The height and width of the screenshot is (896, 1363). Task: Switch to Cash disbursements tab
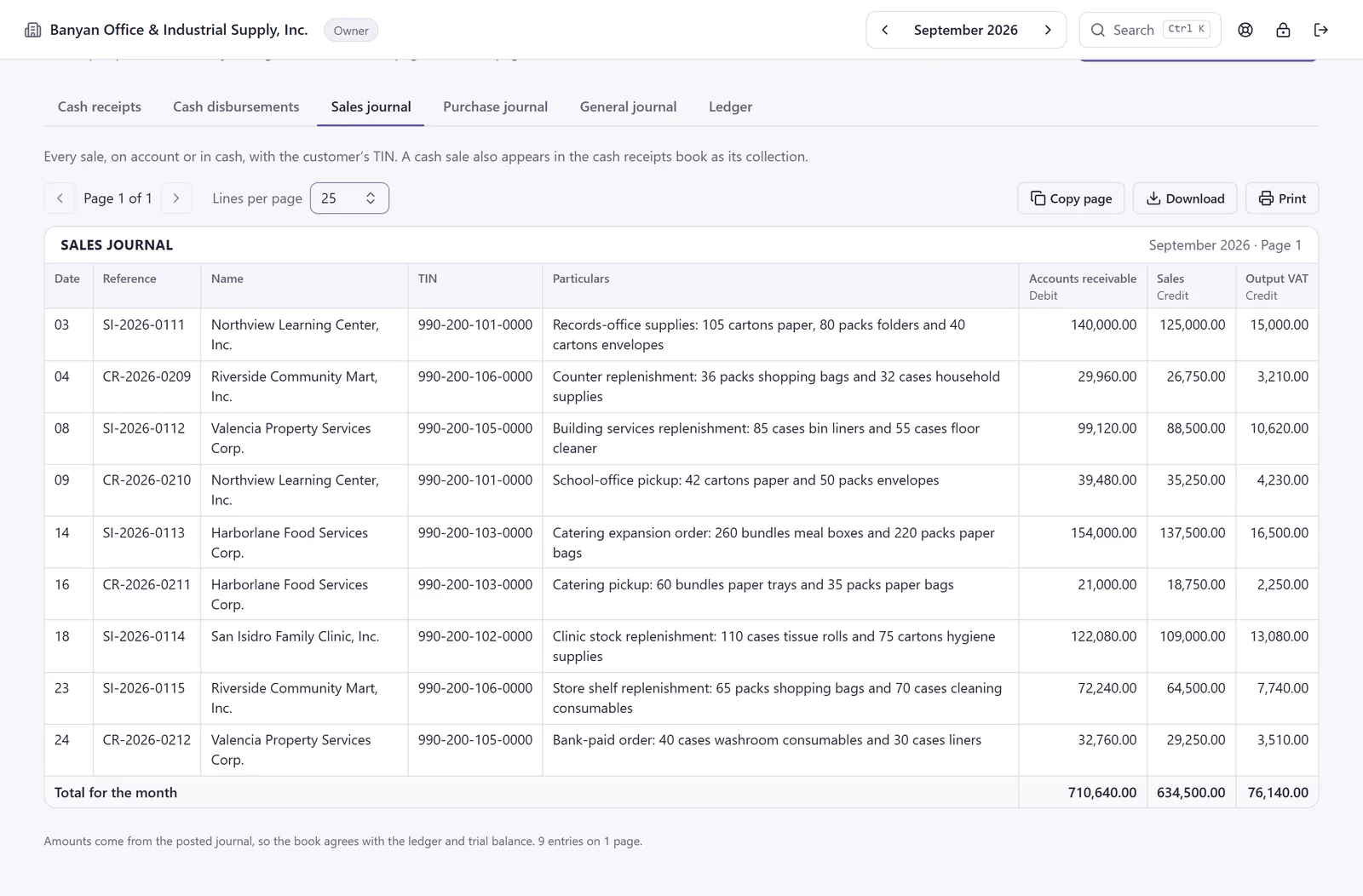[236, 106]
